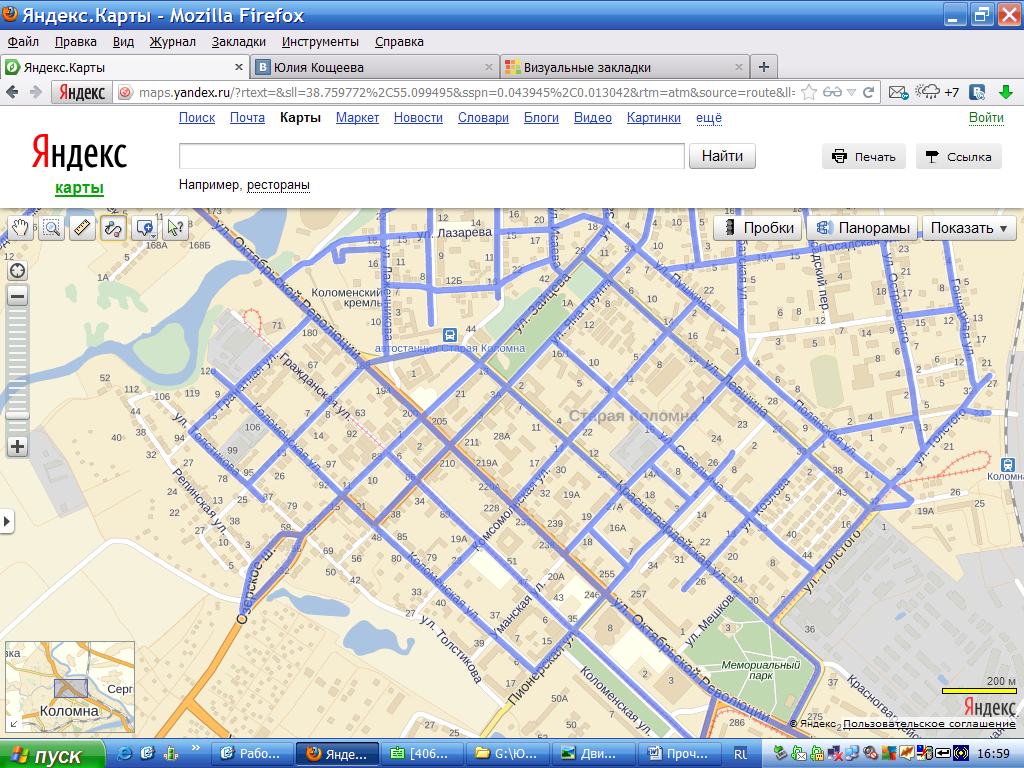1024x768 pixels.
Task: Zoom out with the minus button
Action: pyautogui.click(x=18, y=296)
